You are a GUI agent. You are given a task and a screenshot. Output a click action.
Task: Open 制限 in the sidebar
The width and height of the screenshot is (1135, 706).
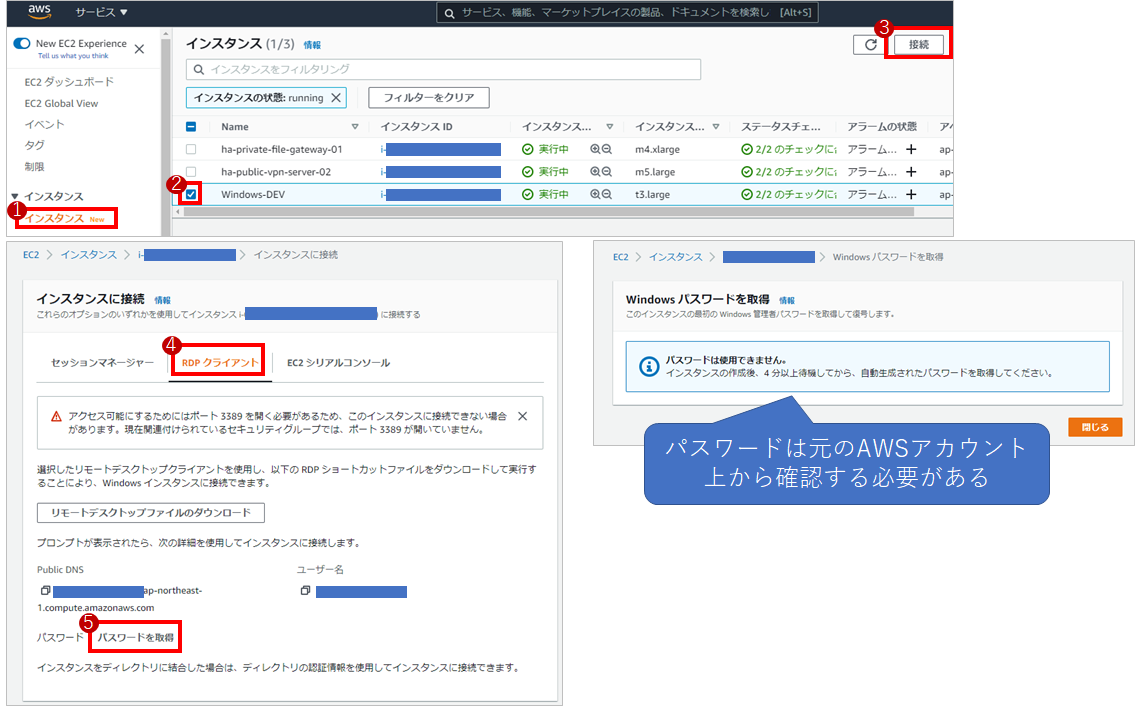click(x=34, y=167)
